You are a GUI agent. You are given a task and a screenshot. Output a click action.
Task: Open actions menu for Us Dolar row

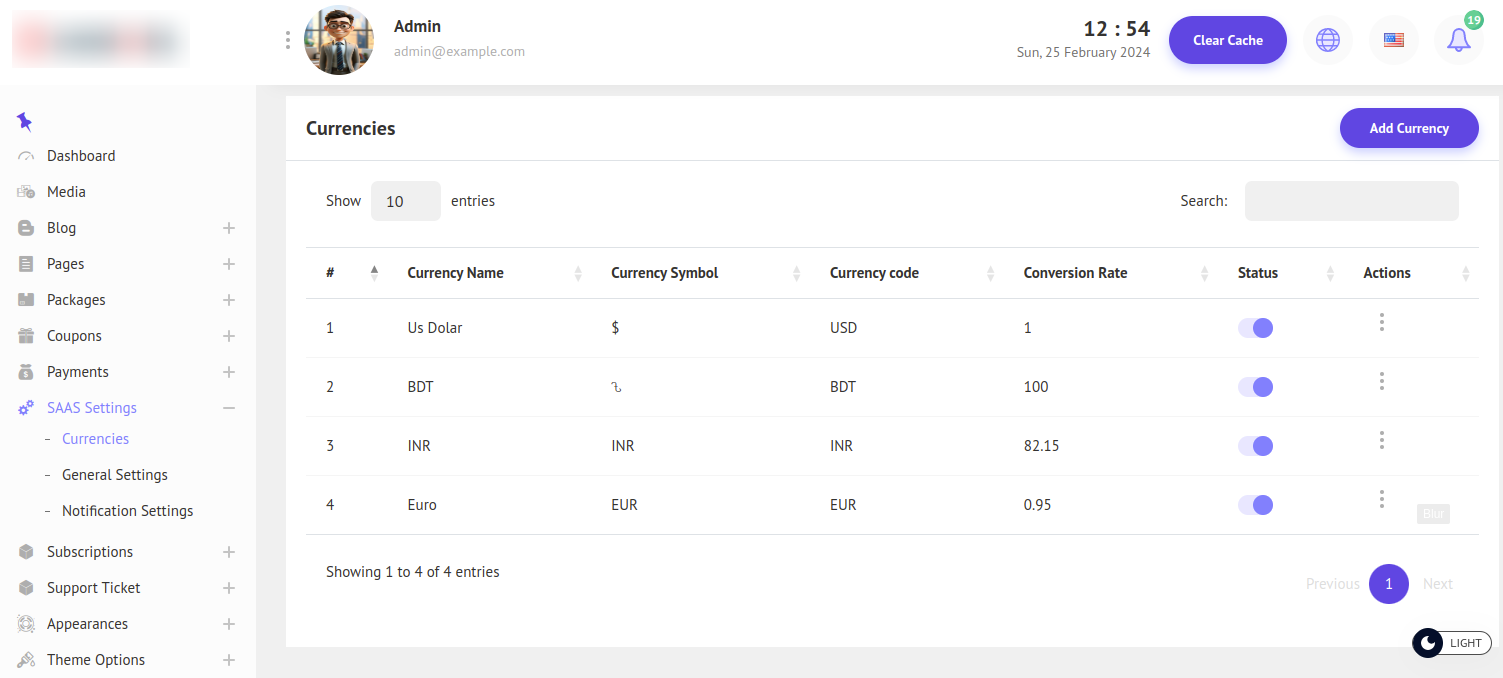tap(1381, 322)
